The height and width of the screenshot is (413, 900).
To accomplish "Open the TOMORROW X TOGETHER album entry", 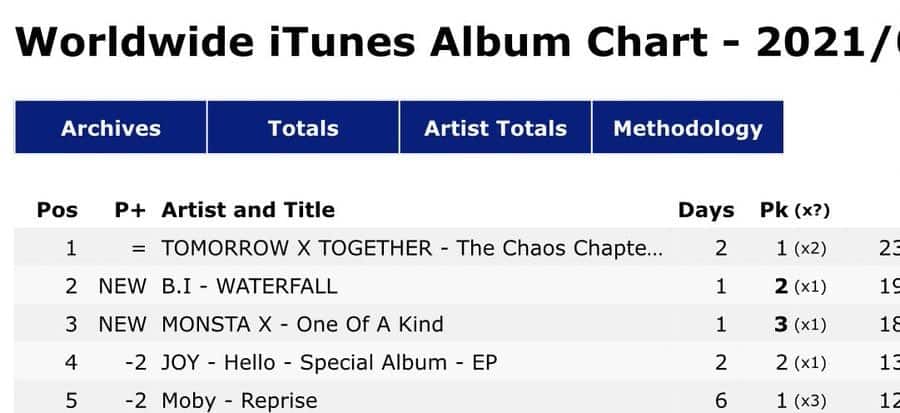I will (411, 248).
